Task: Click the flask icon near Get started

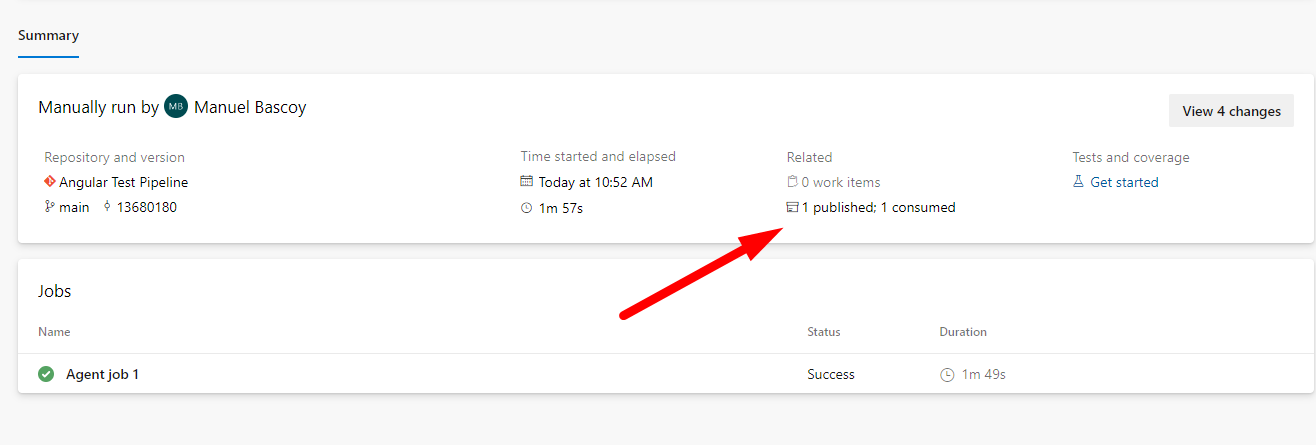Action: click(x=1079, y=182)
